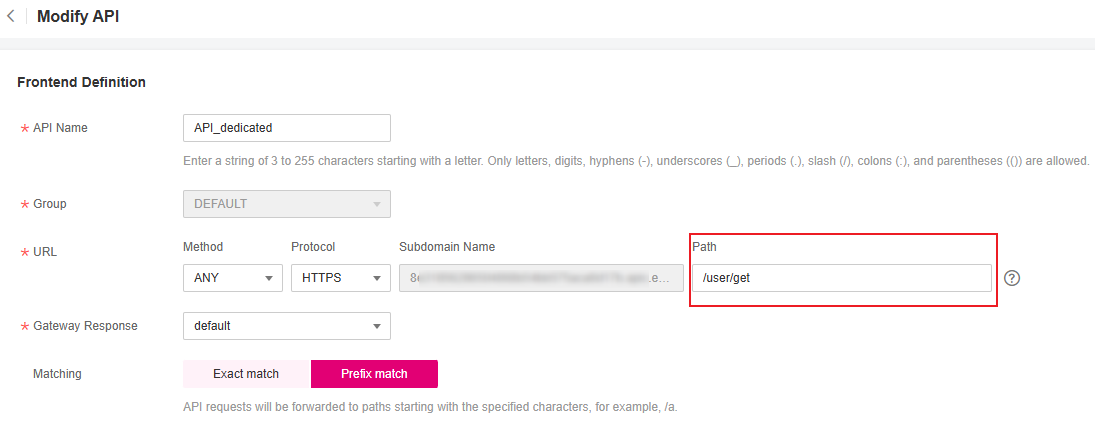Click the arrow in the Group box
Screen dimensions: 1095x421
coord(376,205)
